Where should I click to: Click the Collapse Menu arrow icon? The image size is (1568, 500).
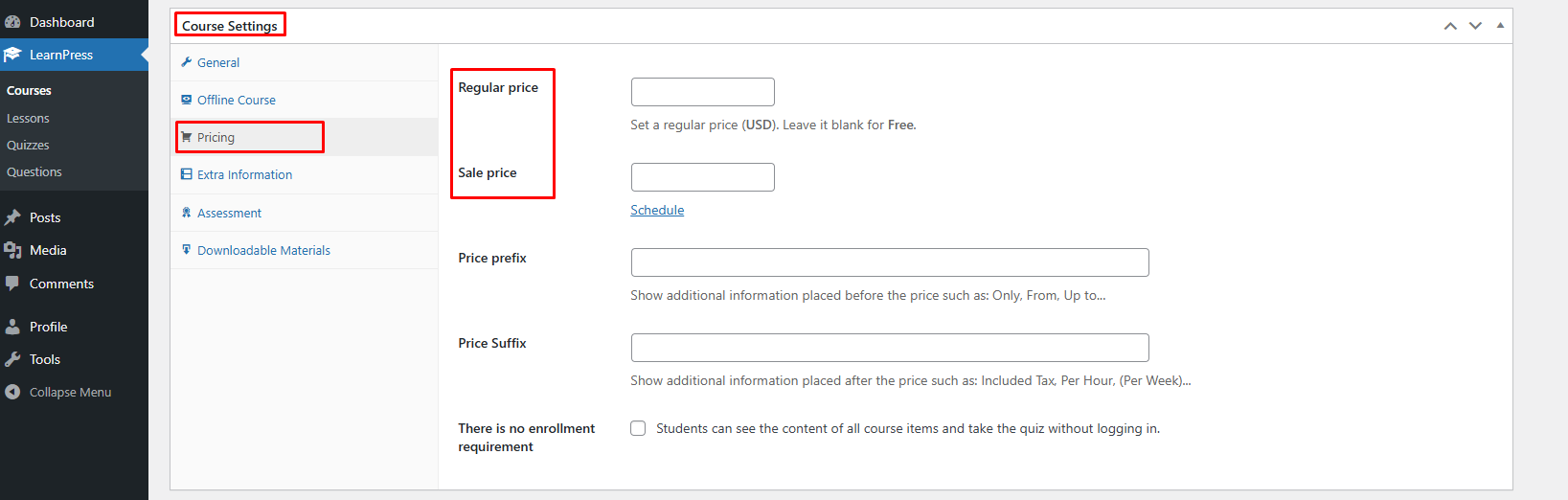coord(12,392)
